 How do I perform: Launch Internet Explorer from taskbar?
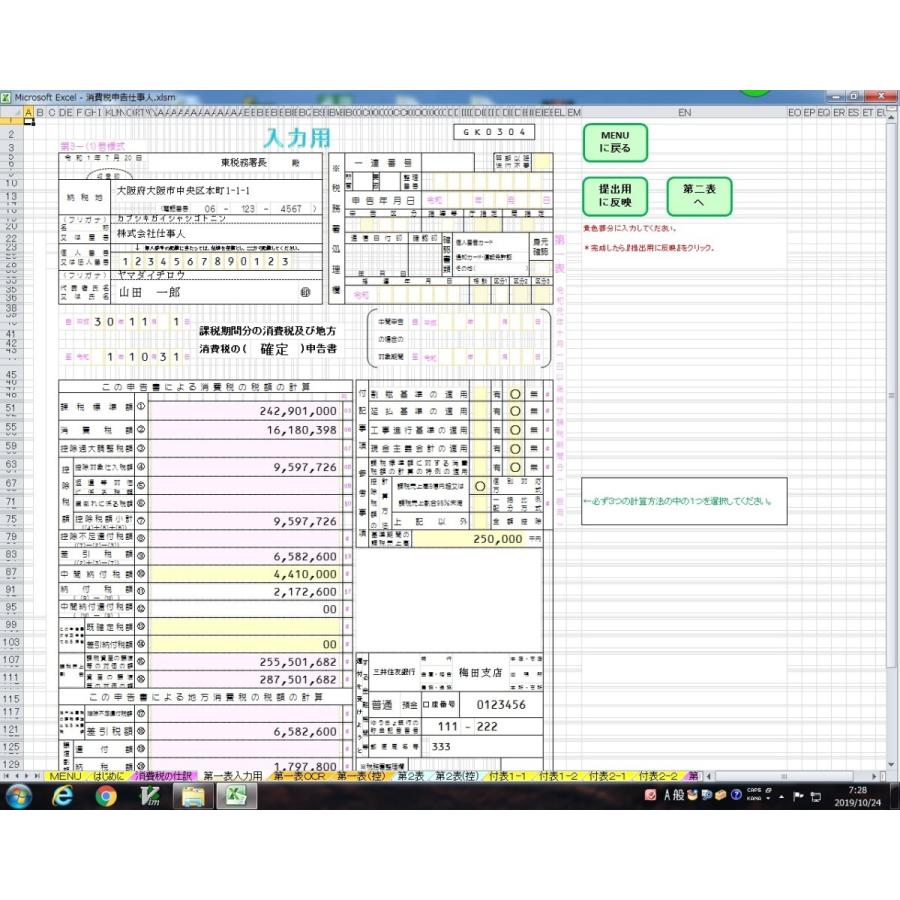(x=63, y=796)
